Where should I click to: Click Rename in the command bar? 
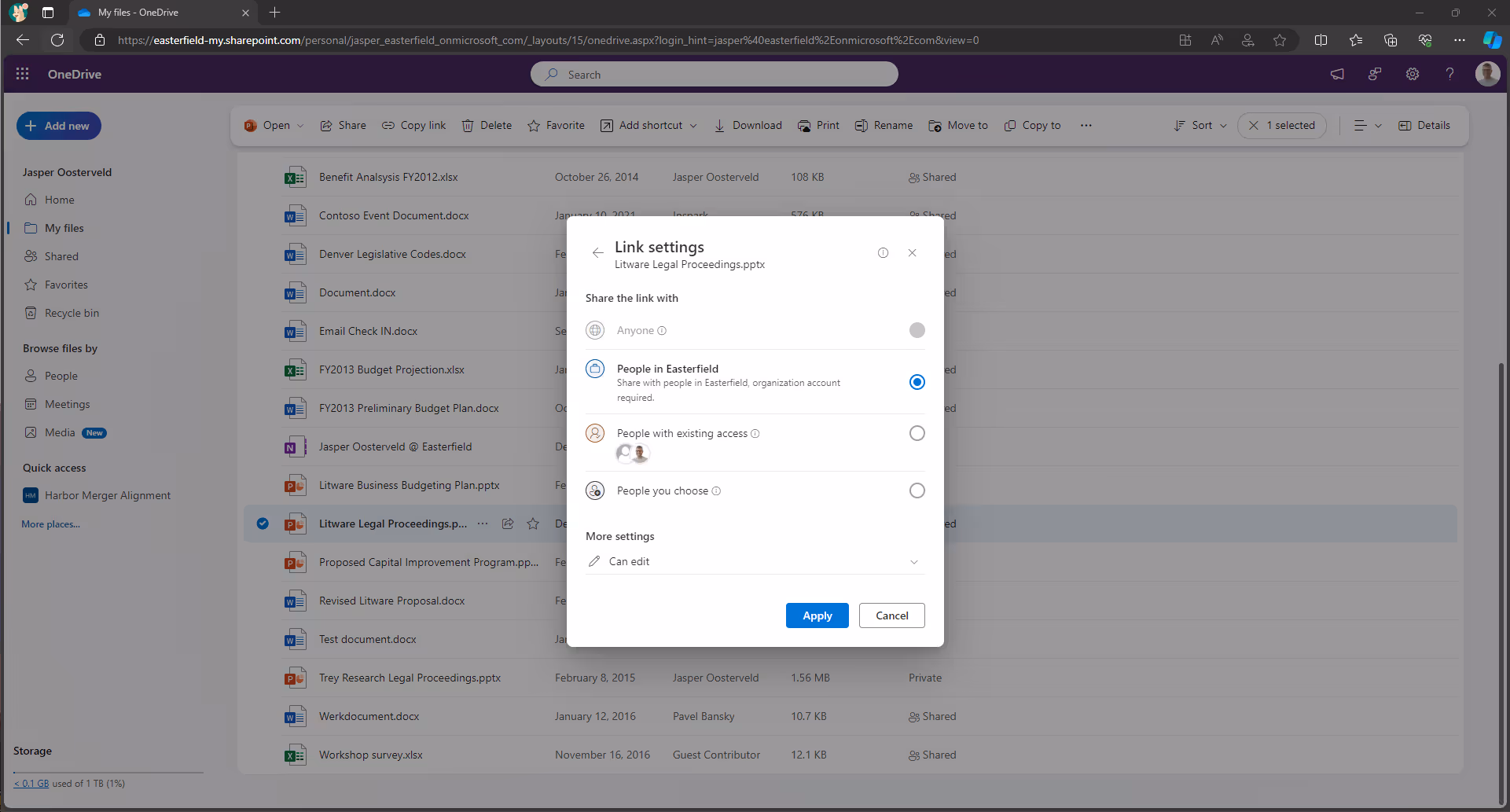884,125
